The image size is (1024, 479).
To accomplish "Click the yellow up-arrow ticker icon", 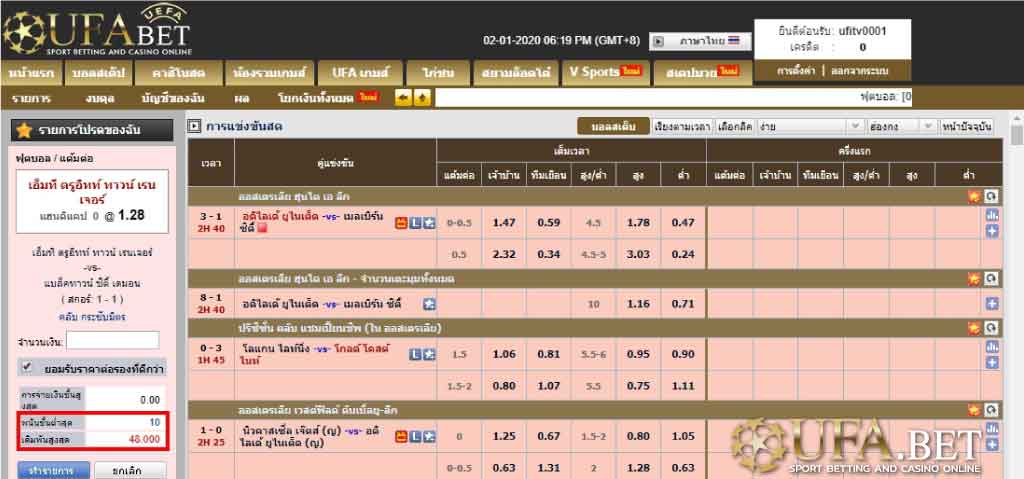I will 422,99.
